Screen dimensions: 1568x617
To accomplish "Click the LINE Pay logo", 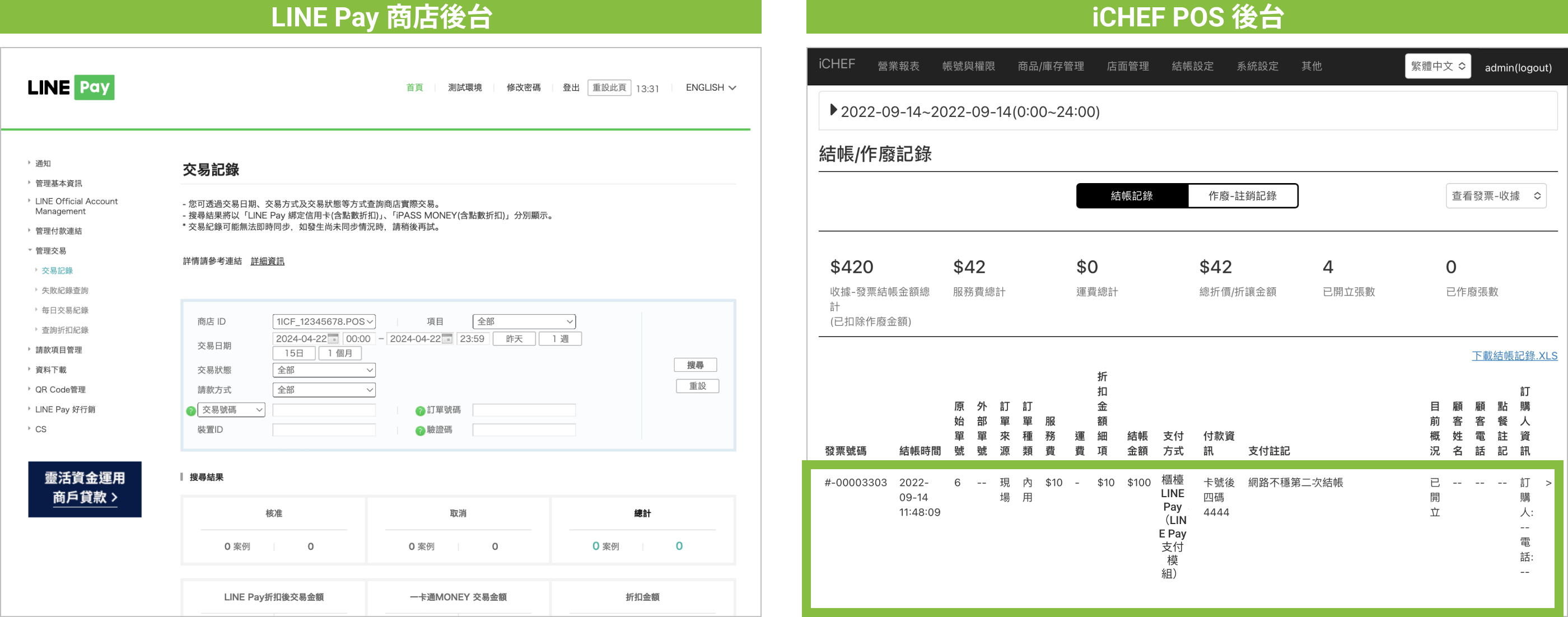I will (x=71, y=87).
